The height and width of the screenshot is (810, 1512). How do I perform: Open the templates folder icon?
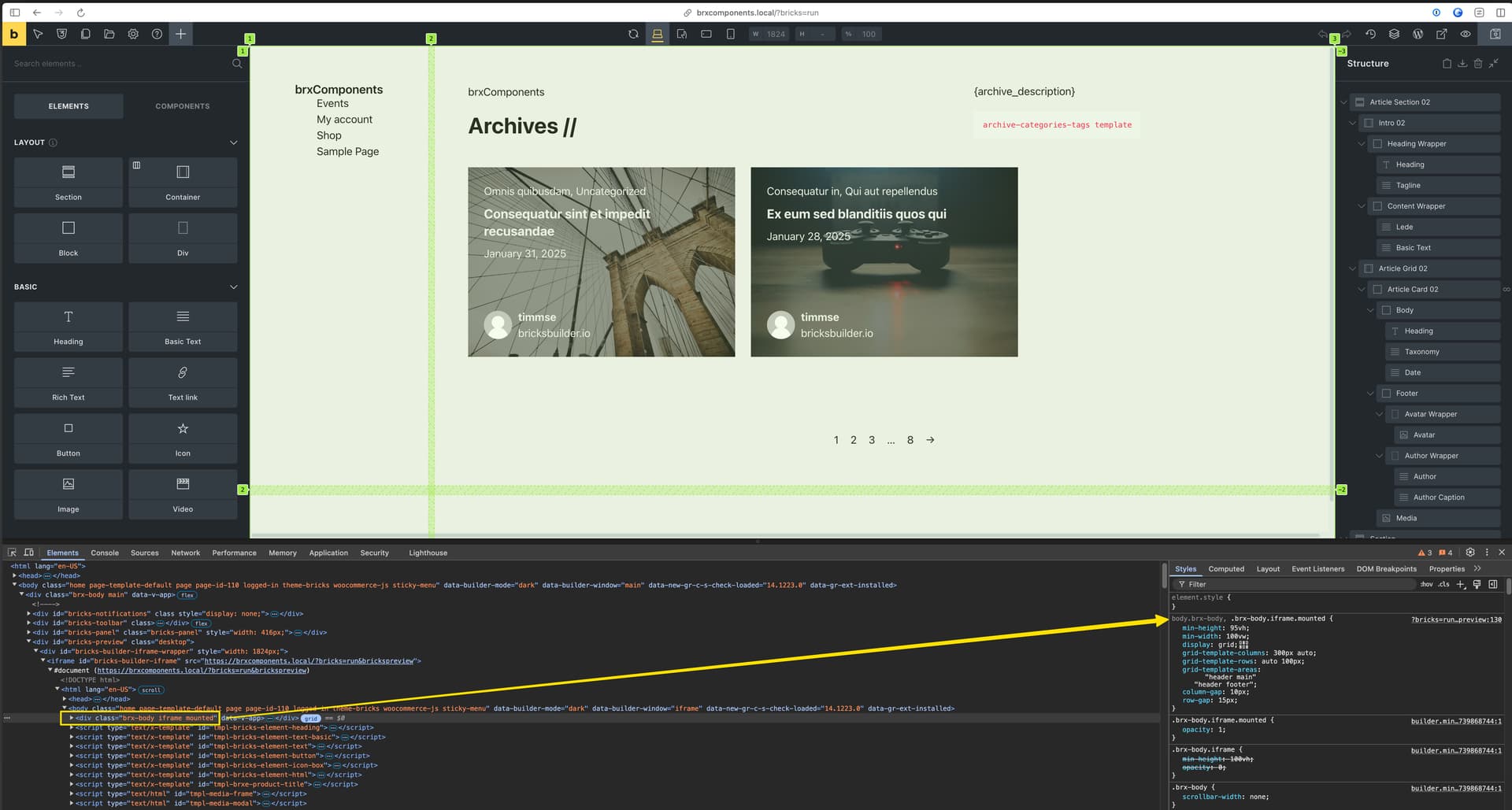point(109,34)
